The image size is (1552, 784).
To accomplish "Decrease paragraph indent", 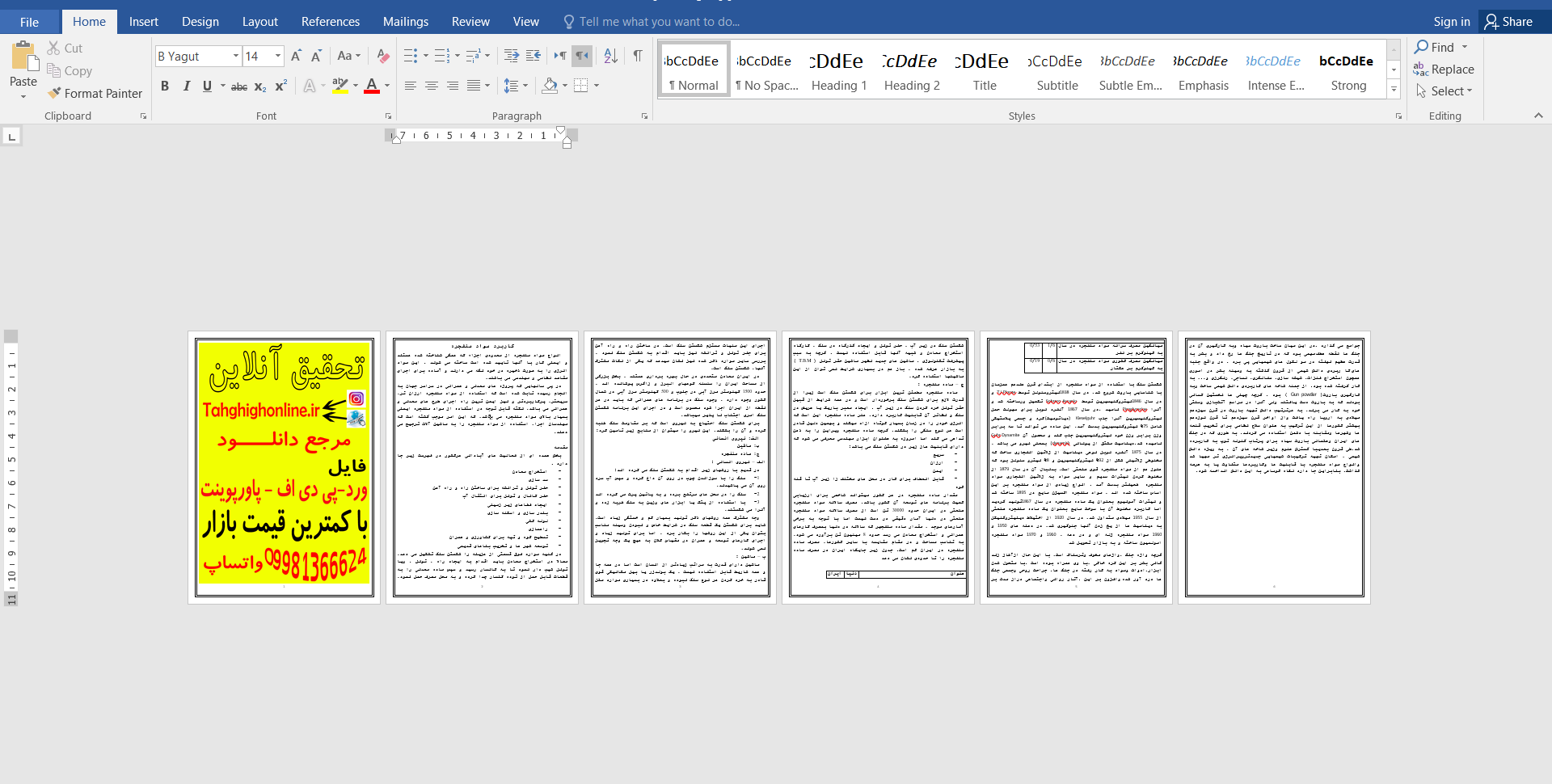I will pyautogui.click(x=512, y=56).
